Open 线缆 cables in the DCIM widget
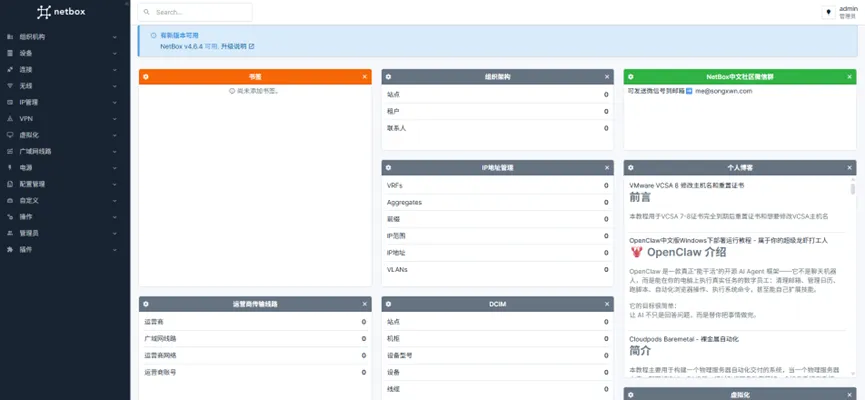 tap(498, 389)
